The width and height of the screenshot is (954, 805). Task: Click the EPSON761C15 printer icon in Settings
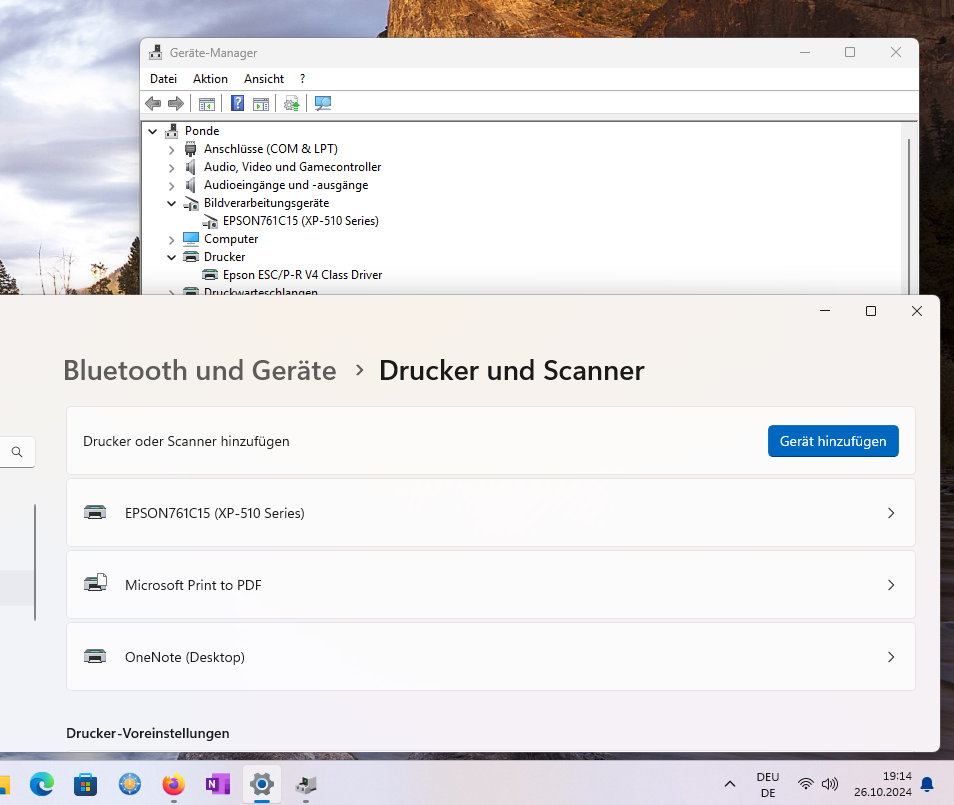click(x=95, y=512)
